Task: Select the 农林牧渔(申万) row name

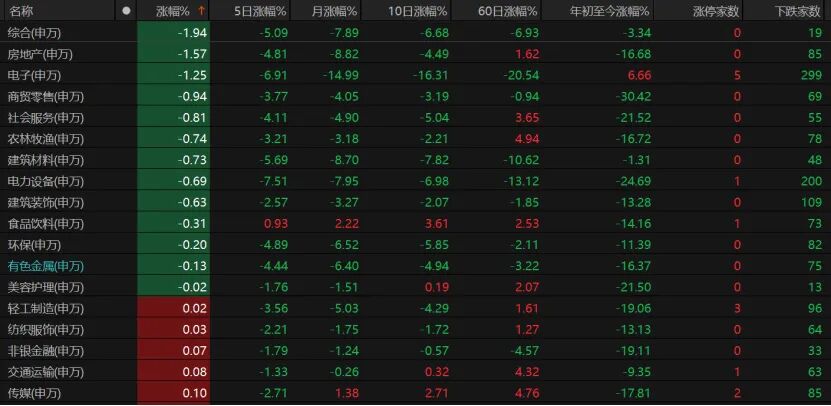Action: (46, 139)
